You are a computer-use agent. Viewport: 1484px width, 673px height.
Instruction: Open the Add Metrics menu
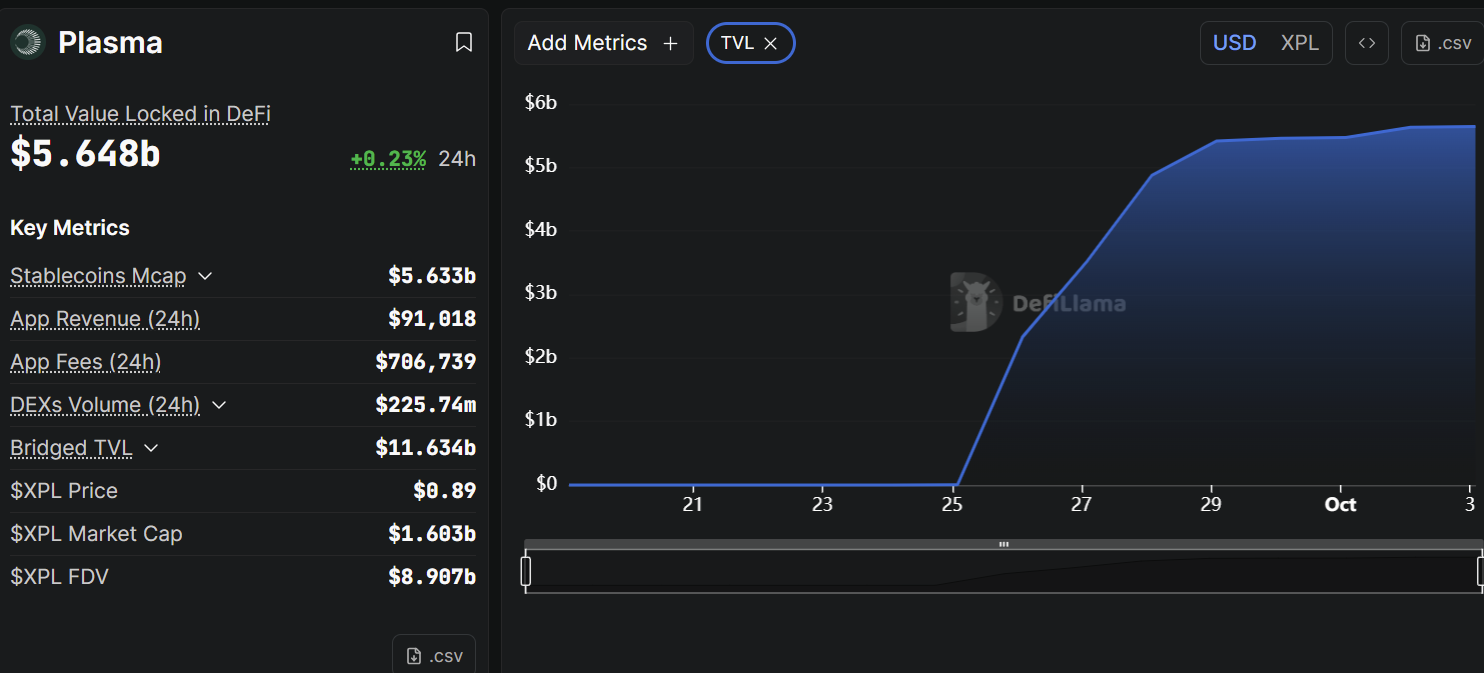tap(587, 43)
